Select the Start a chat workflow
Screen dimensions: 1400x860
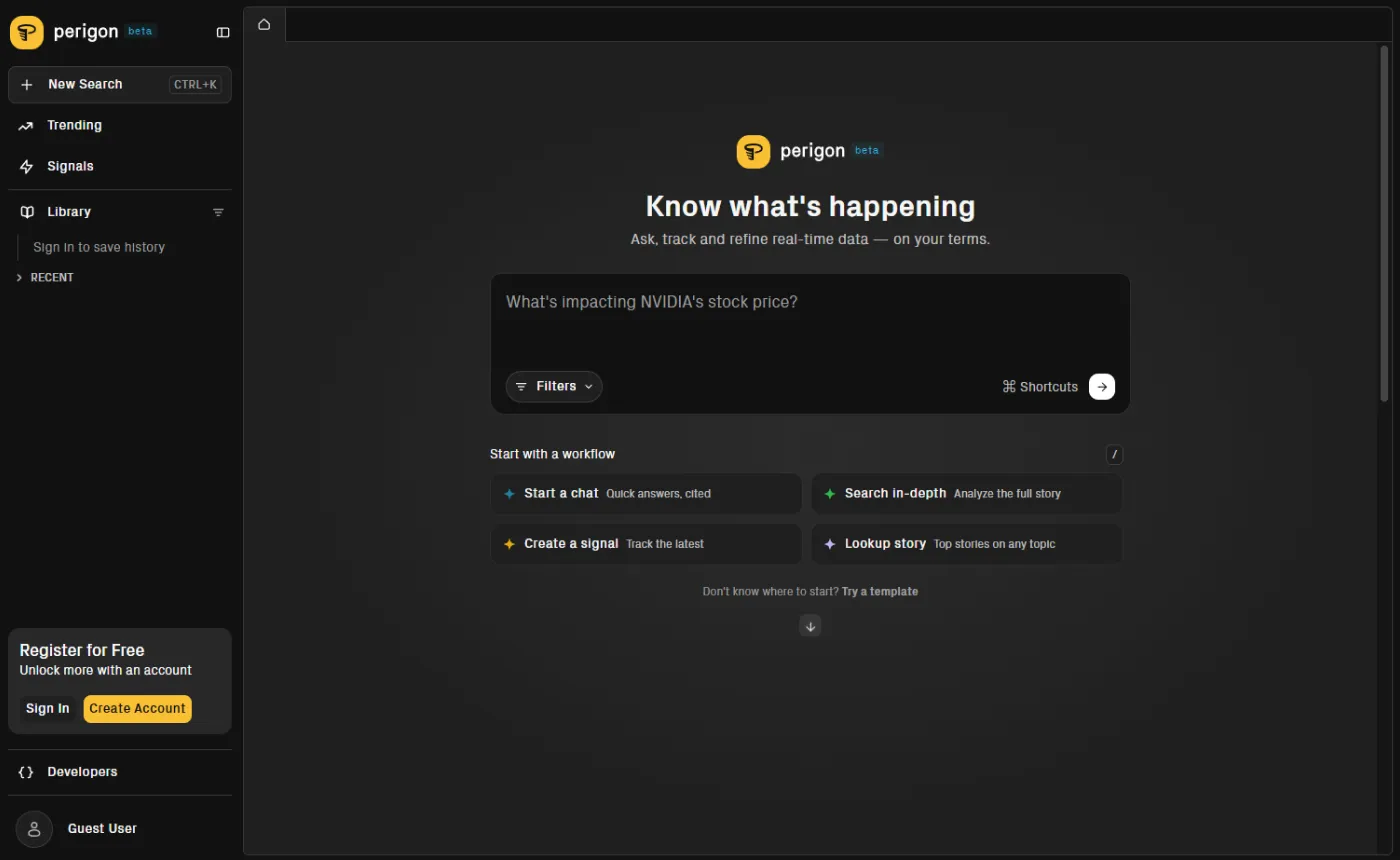point(646,493)
